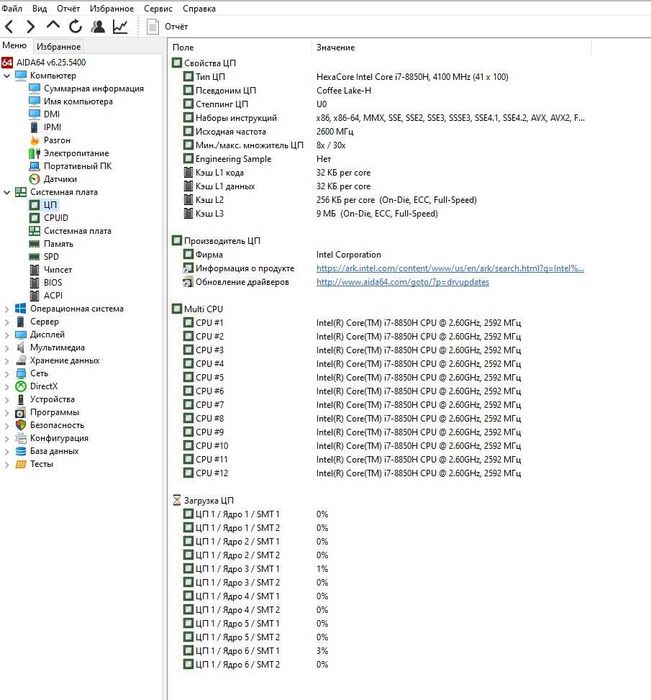This screenshot has width=651, height=700.
Task: Click the Отчёт report page icon
Action: click(153, 27)
